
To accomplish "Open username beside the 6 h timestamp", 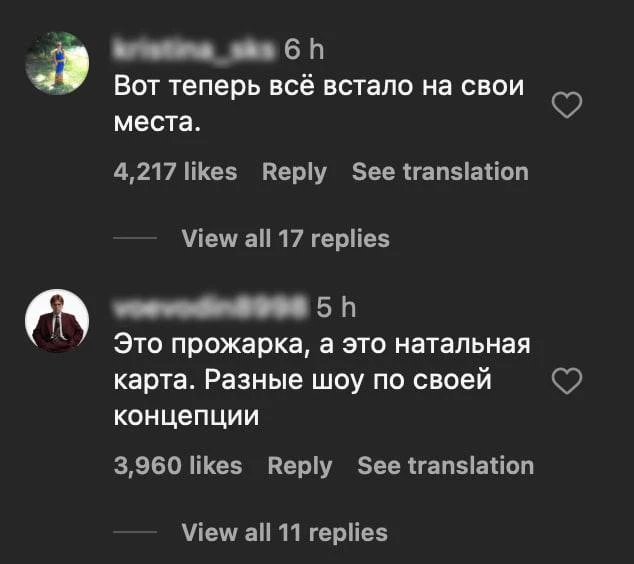I will point(195,49).
